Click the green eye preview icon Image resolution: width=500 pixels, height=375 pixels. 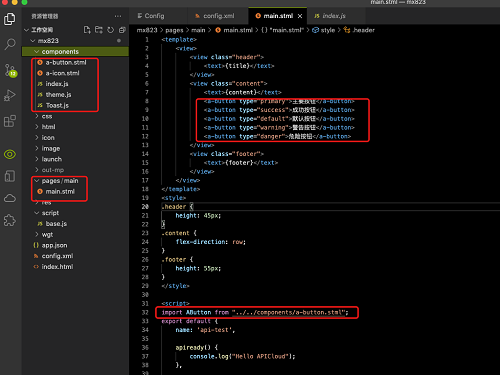coord(10,154)
